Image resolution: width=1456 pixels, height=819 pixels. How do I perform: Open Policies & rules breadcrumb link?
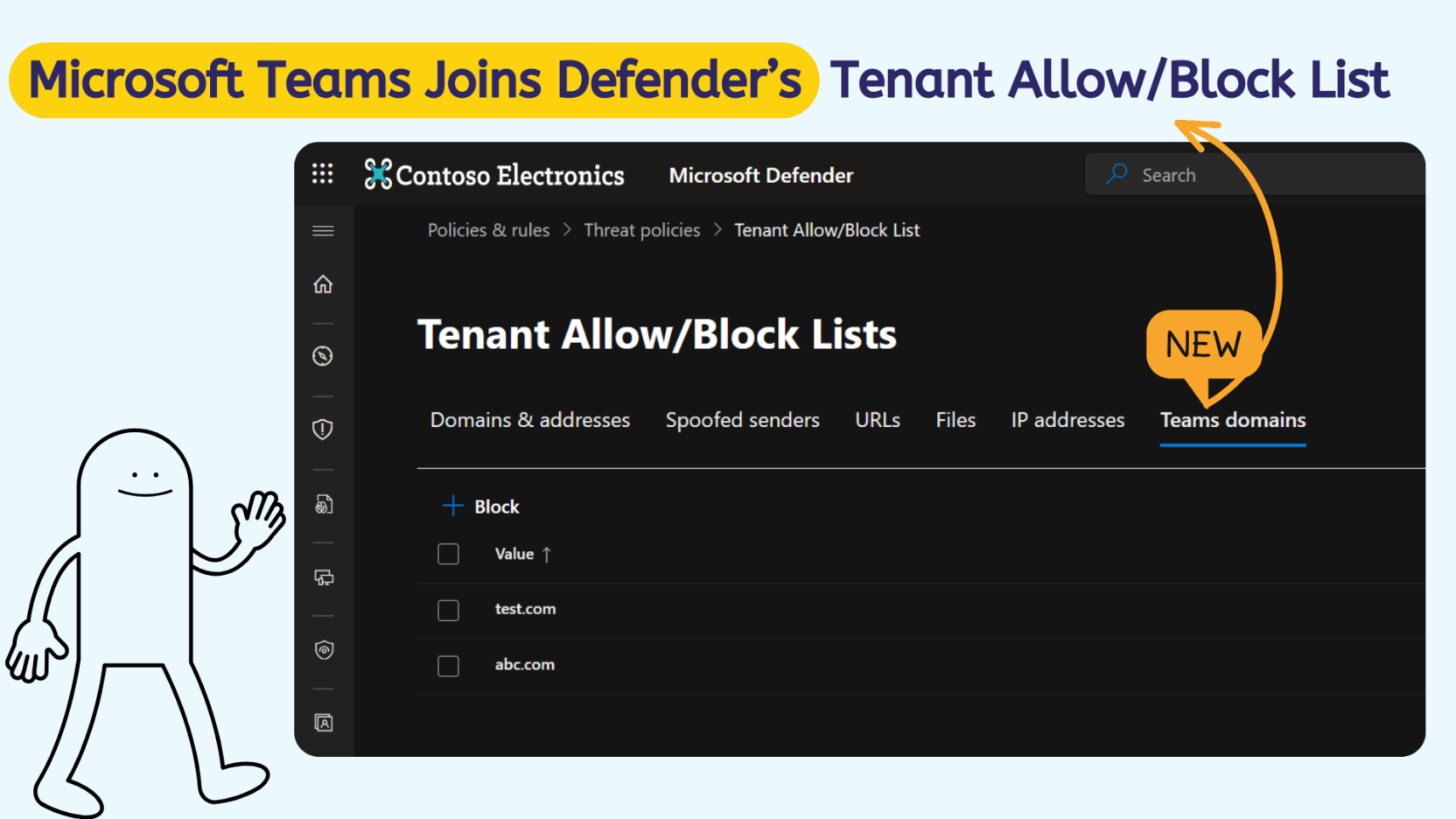488,230
